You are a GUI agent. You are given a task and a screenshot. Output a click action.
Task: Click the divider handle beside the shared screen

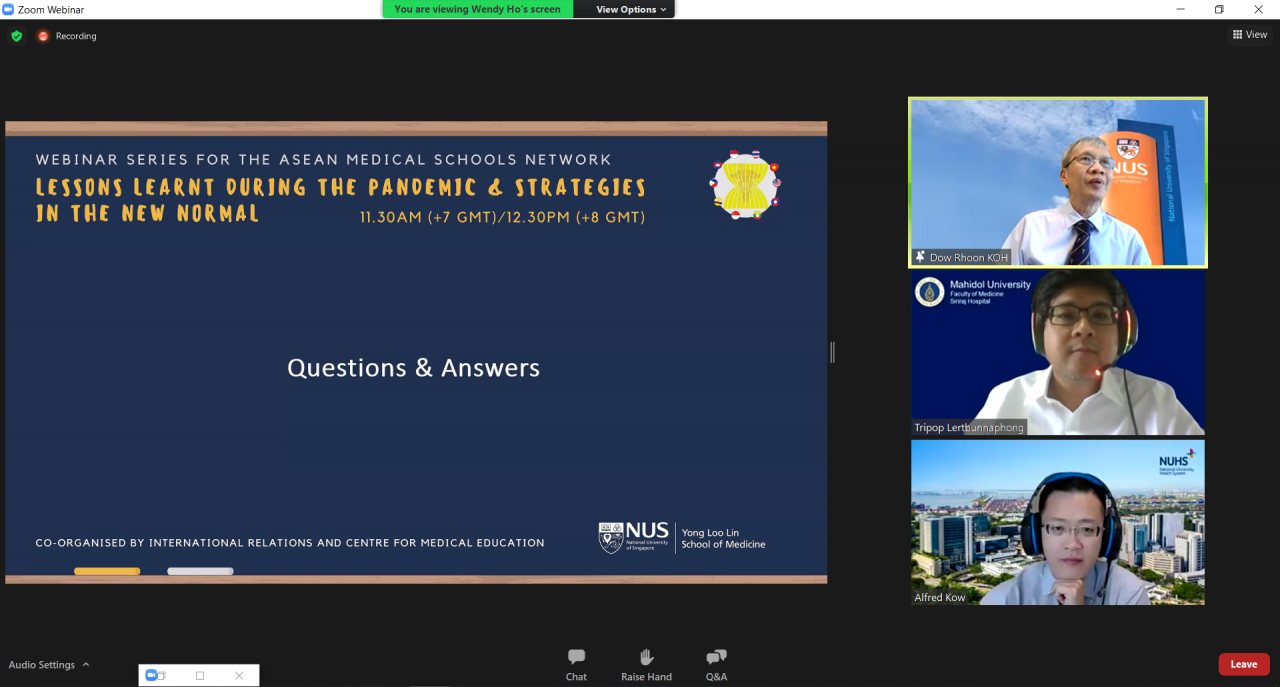tap(832, 352)
